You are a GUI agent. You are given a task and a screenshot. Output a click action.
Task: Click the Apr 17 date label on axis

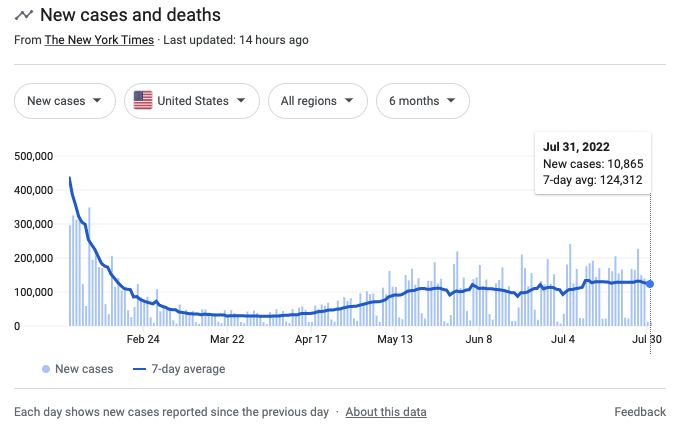(309, 339)
